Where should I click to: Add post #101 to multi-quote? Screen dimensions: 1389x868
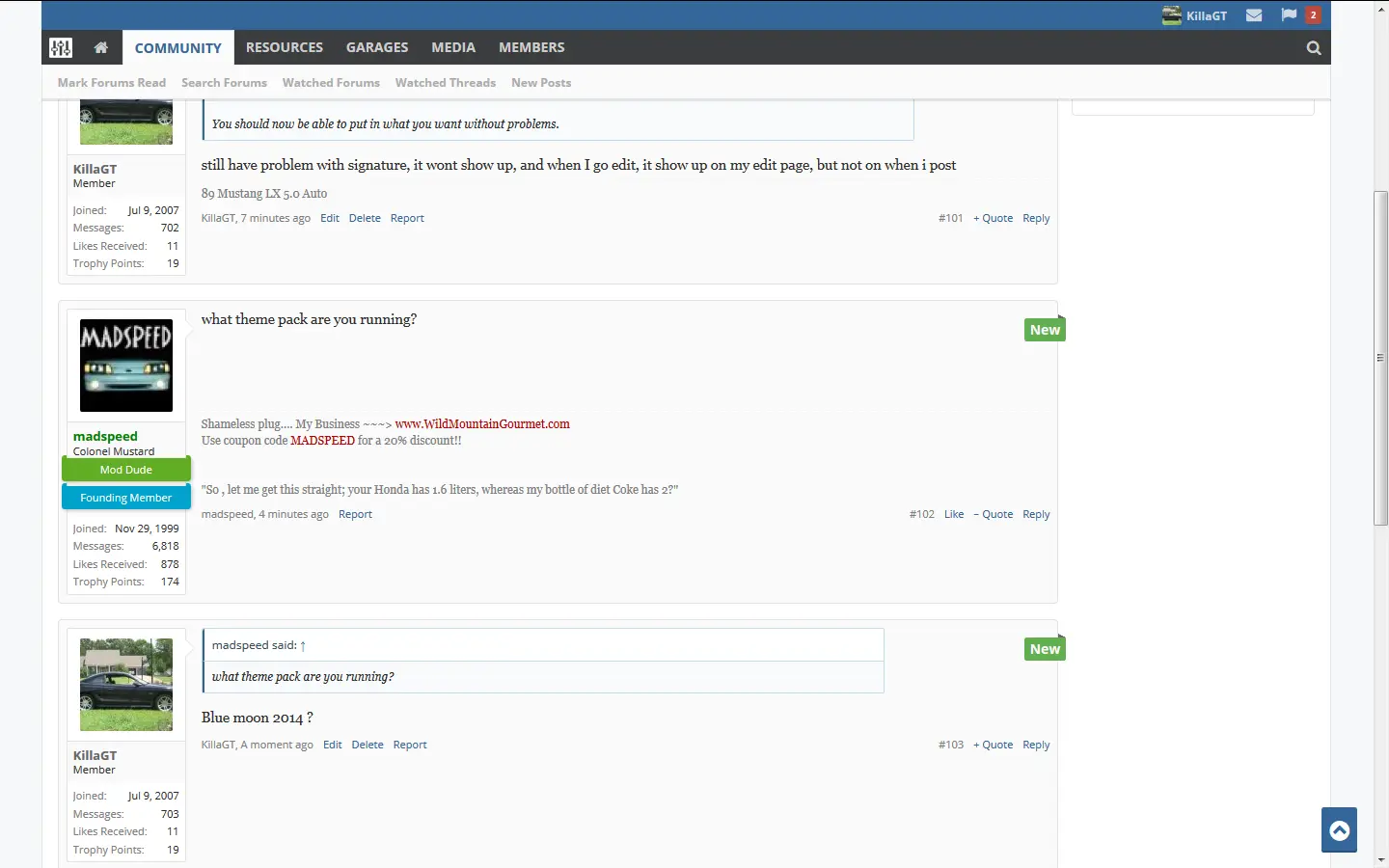click(x=993, y=218)
